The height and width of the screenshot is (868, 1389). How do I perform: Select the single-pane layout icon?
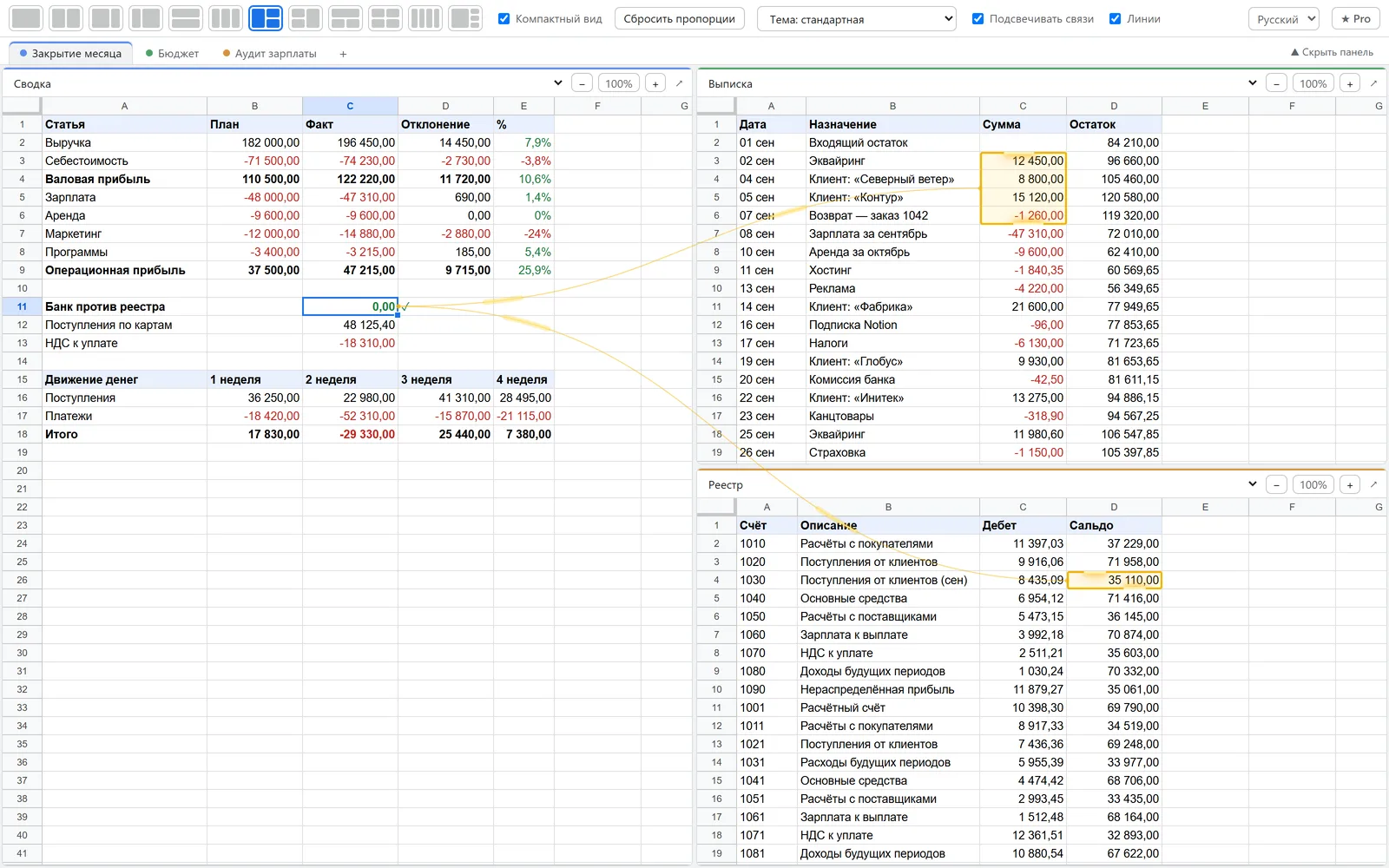click(27, 18)
